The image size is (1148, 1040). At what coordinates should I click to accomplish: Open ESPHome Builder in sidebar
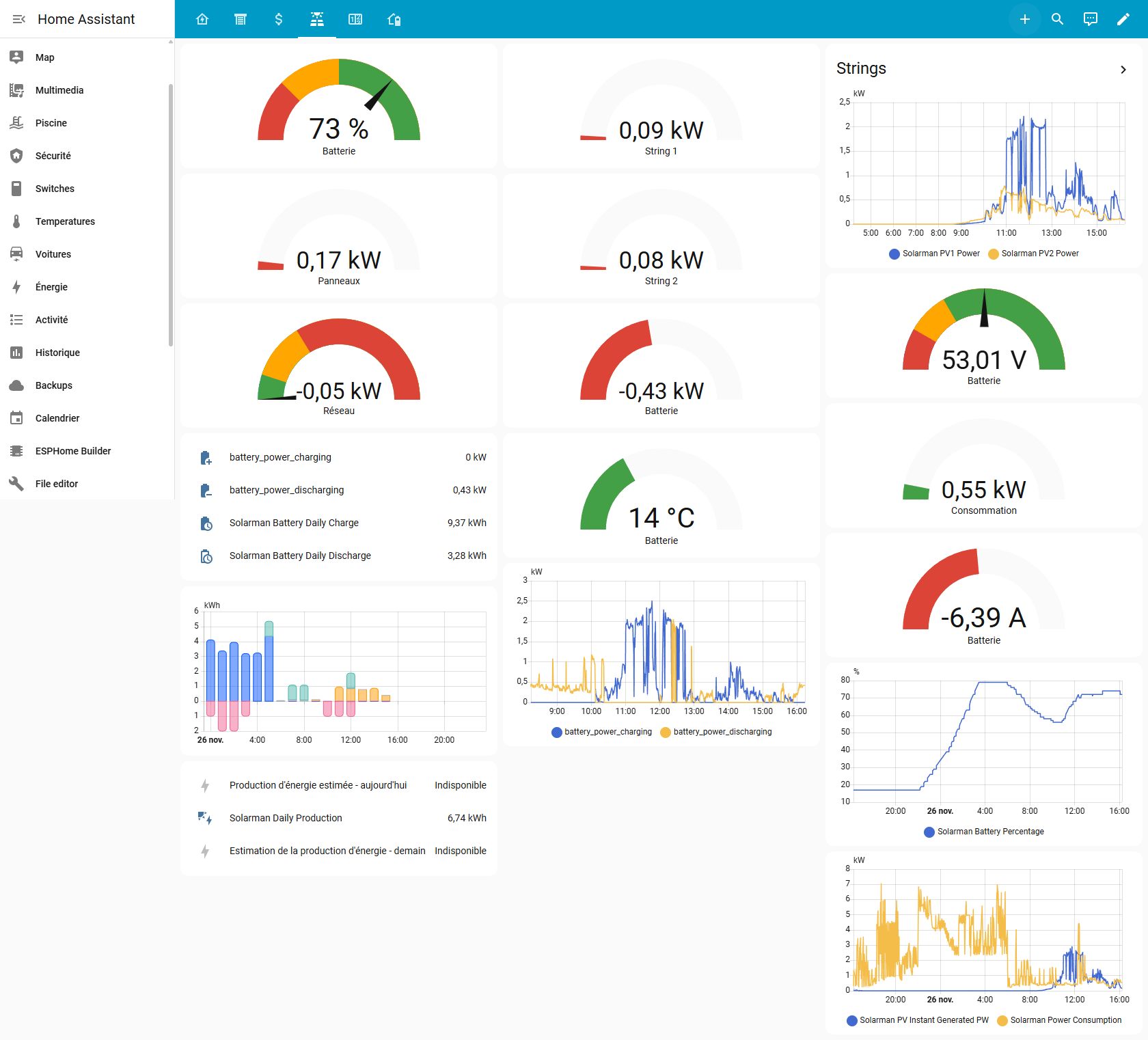73,451
